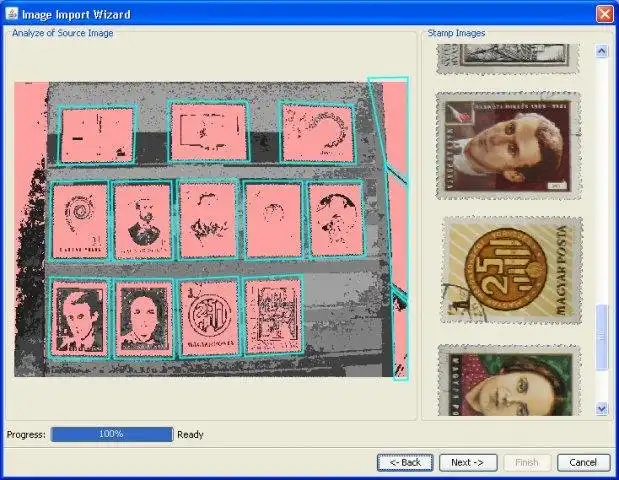Click the first detected stamp in top row
The height and width of the screenshot is (480, 619).
coord(98,135)
